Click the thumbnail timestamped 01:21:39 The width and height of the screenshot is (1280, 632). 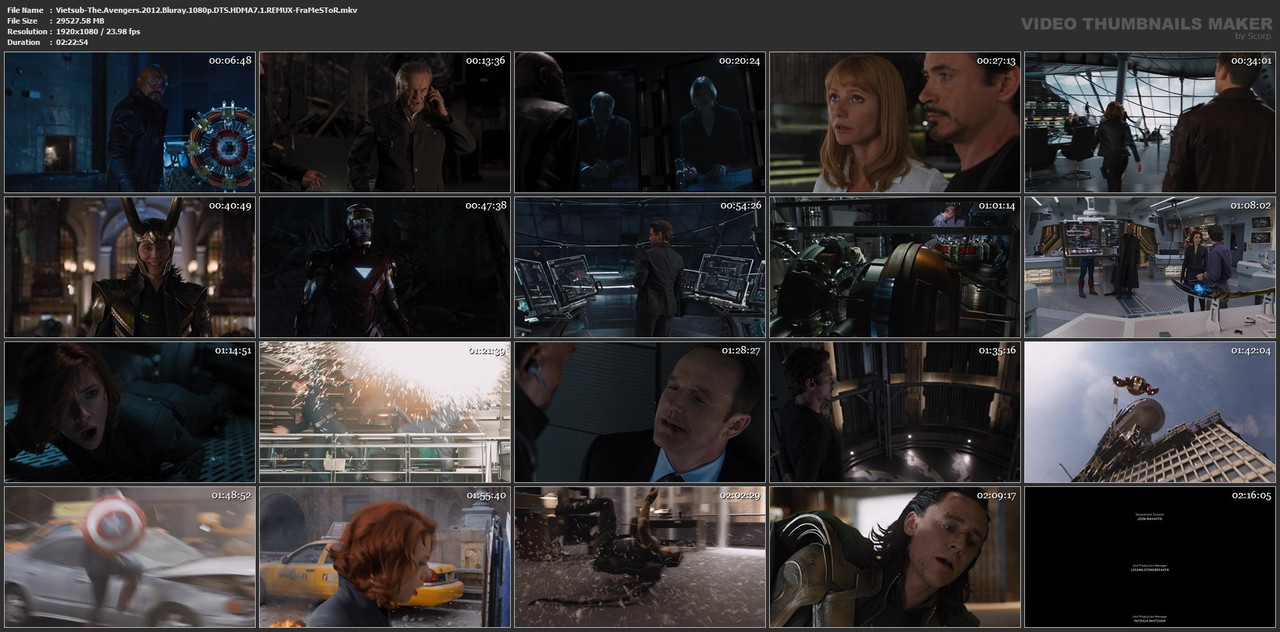[385, 412]
